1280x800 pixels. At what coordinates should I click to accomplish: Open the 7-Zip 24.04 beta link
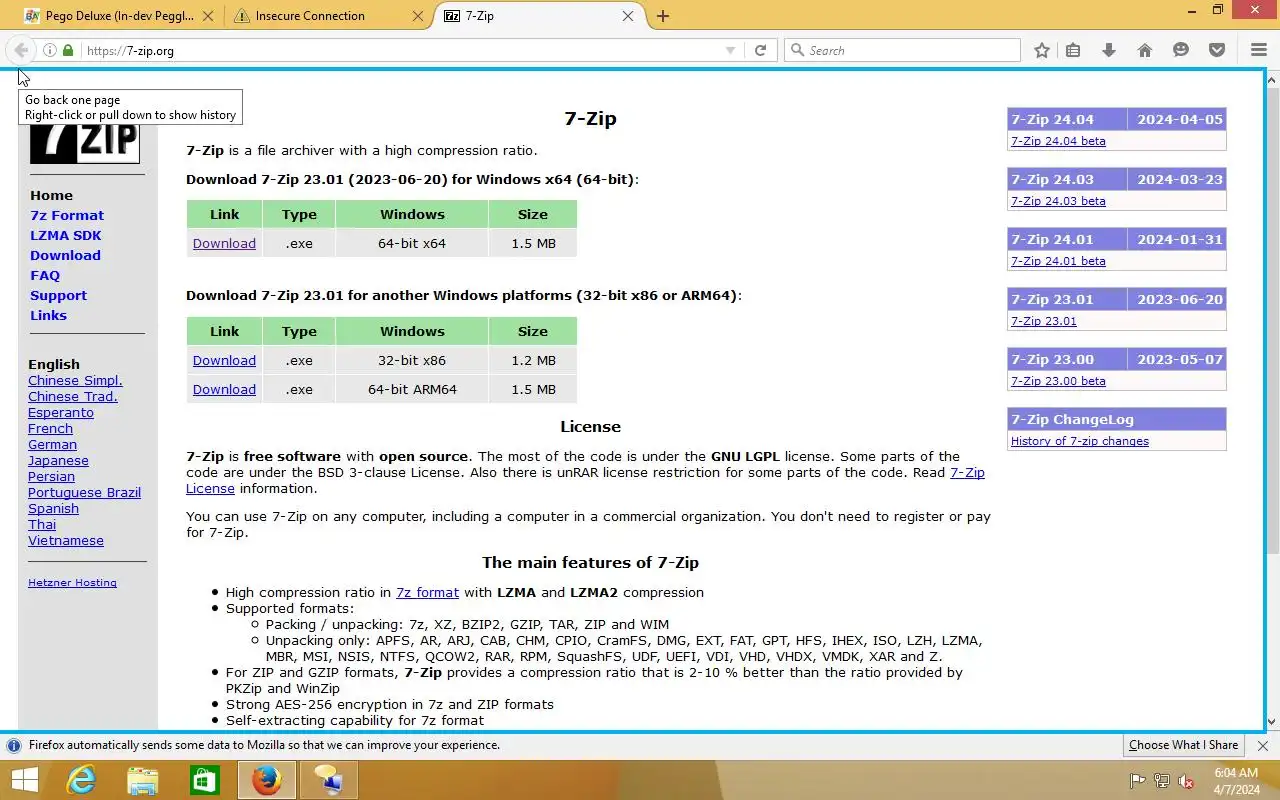(x=1058, y=141)
